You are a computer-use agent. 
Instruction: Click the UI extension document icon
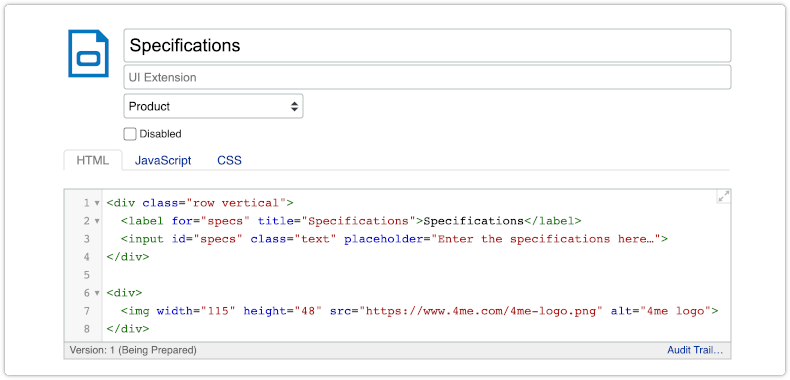88,54
